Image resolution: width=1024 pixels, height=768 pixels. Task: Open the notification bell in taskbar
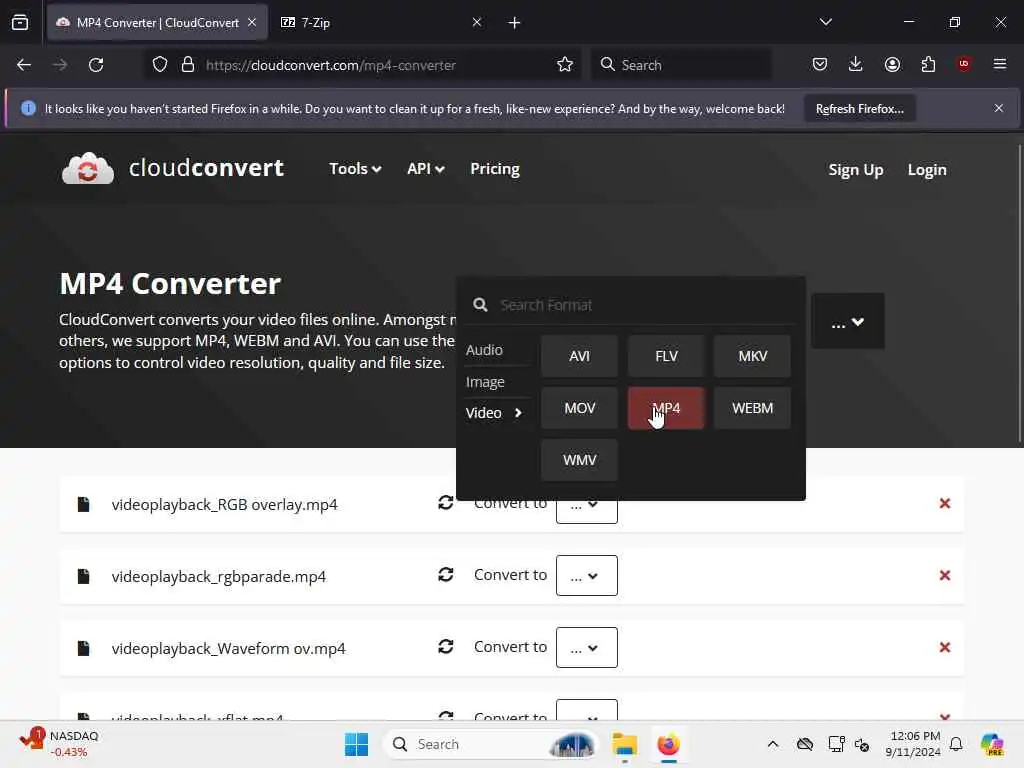956,744
